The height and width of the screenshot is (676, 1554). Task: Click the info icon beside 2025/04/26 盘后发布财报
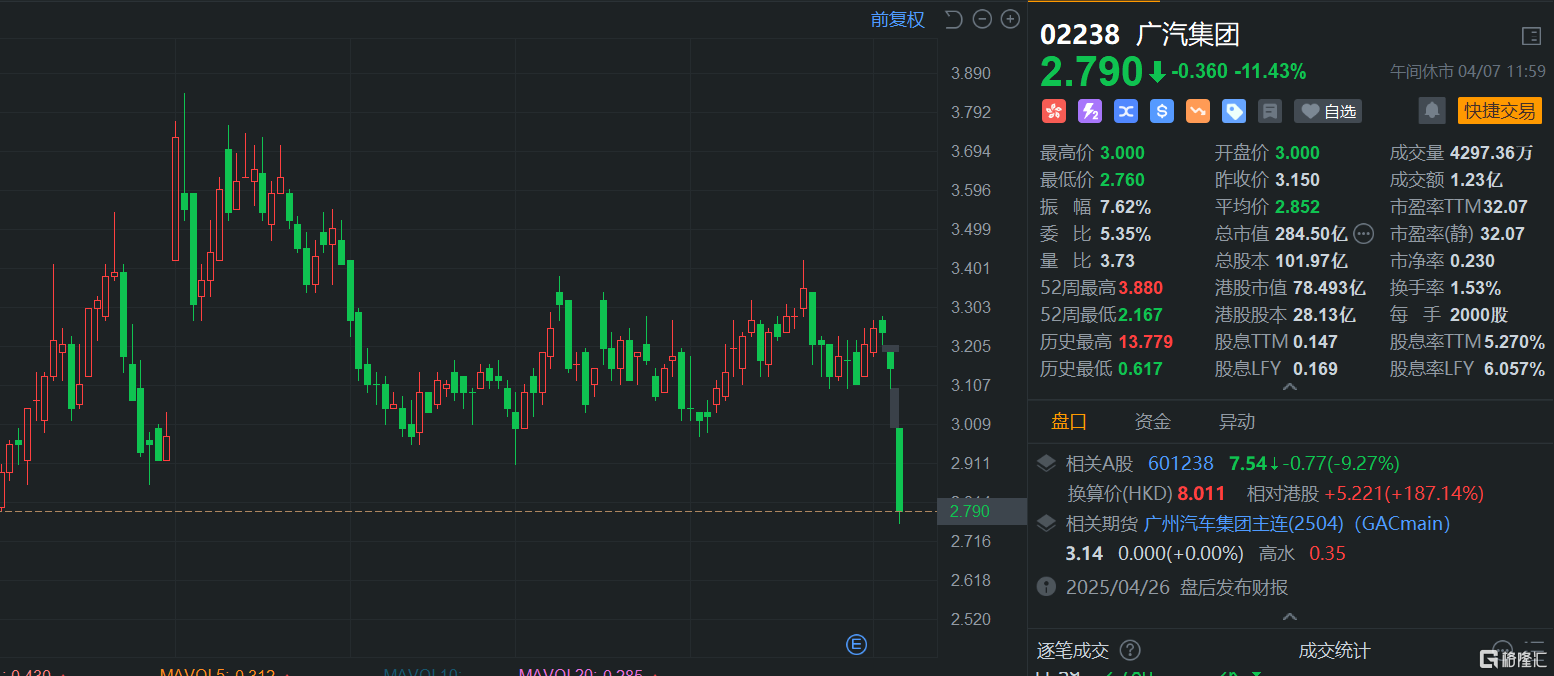(x=1046, y=587)
